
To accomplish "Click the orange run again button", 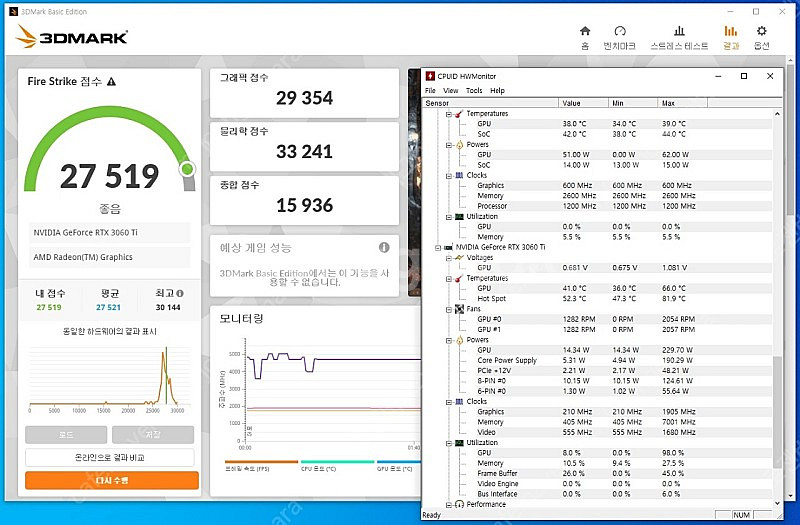I will (112, 480).
